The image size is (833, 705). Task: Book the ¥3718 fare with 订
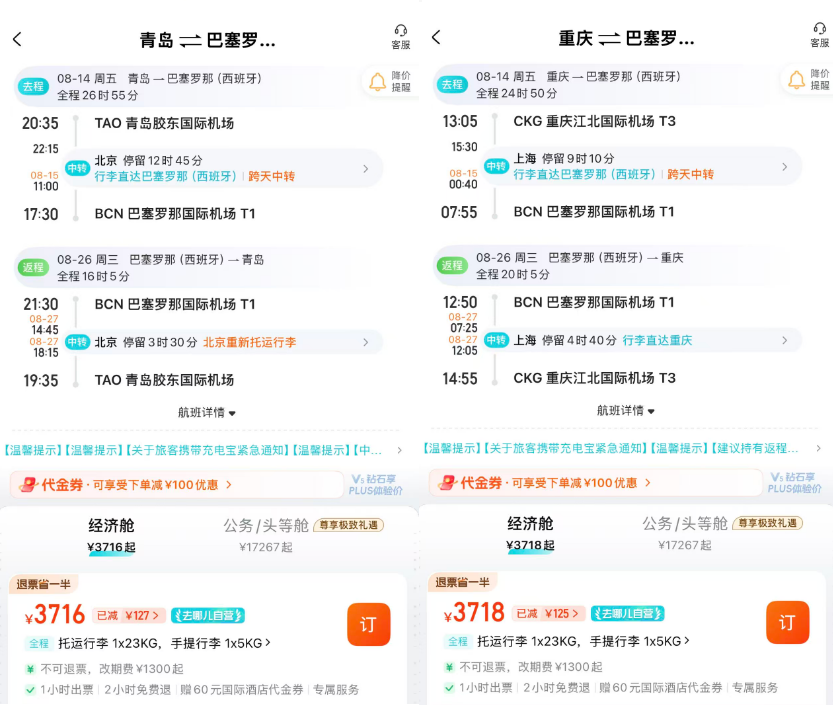(x=788, y=622)
